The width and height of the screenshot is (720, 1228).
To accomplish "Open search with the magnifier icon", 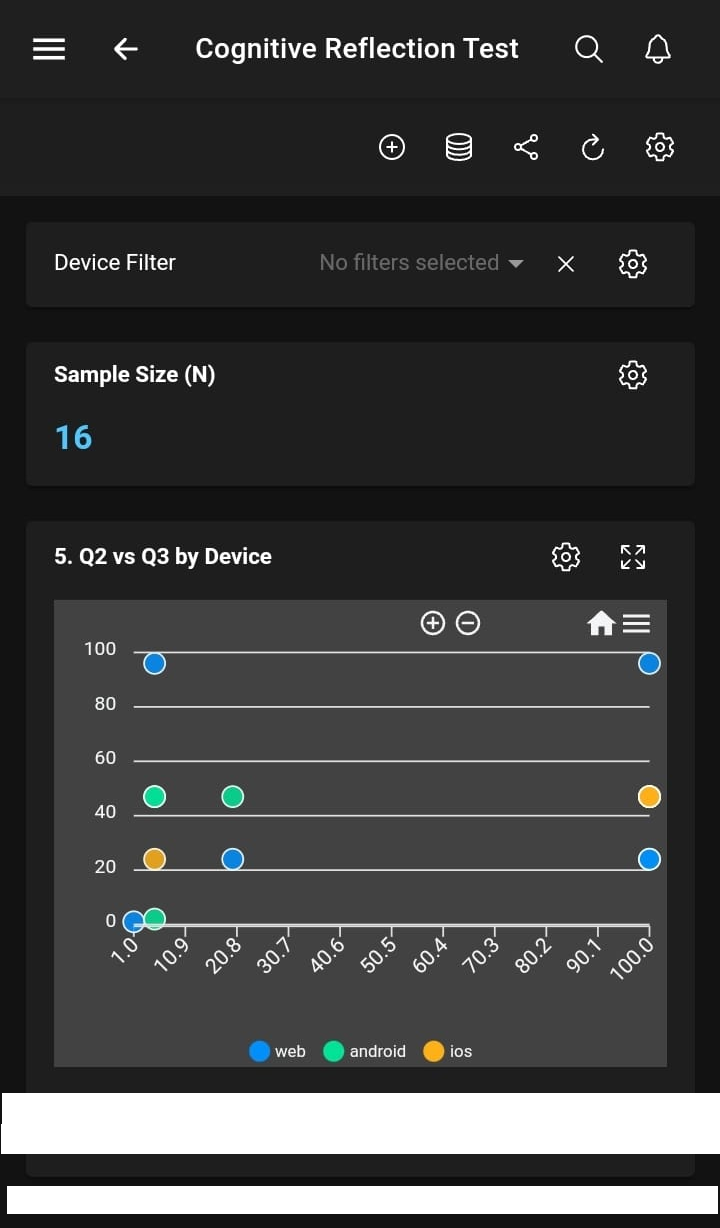I will (589, 49).
